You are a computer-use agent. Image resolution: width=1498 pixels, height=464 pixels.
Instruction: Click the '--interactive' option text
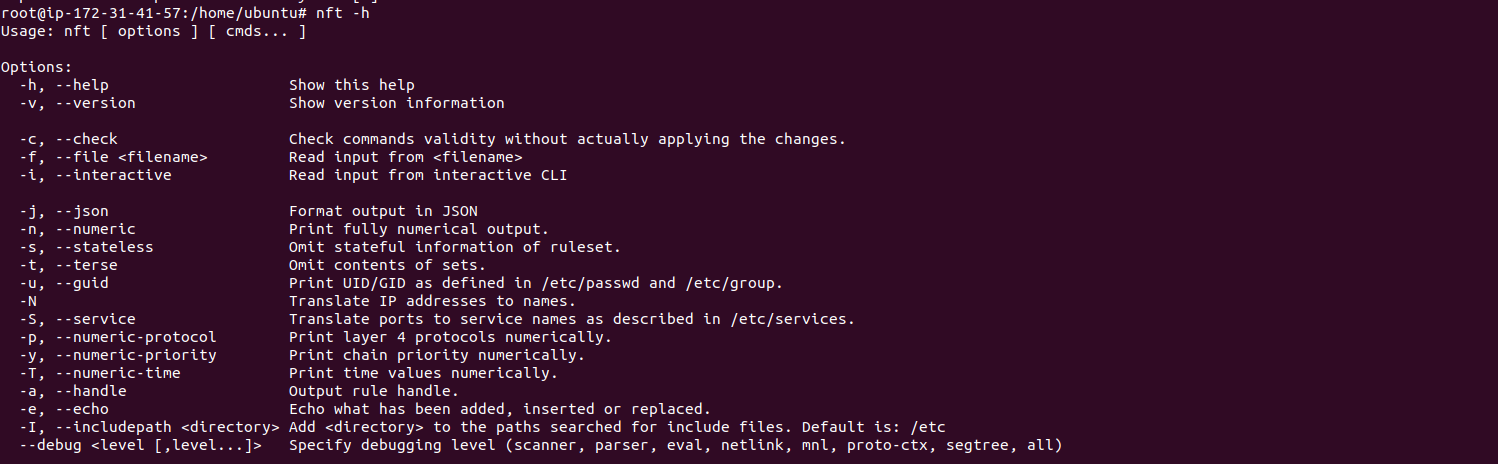113,175
